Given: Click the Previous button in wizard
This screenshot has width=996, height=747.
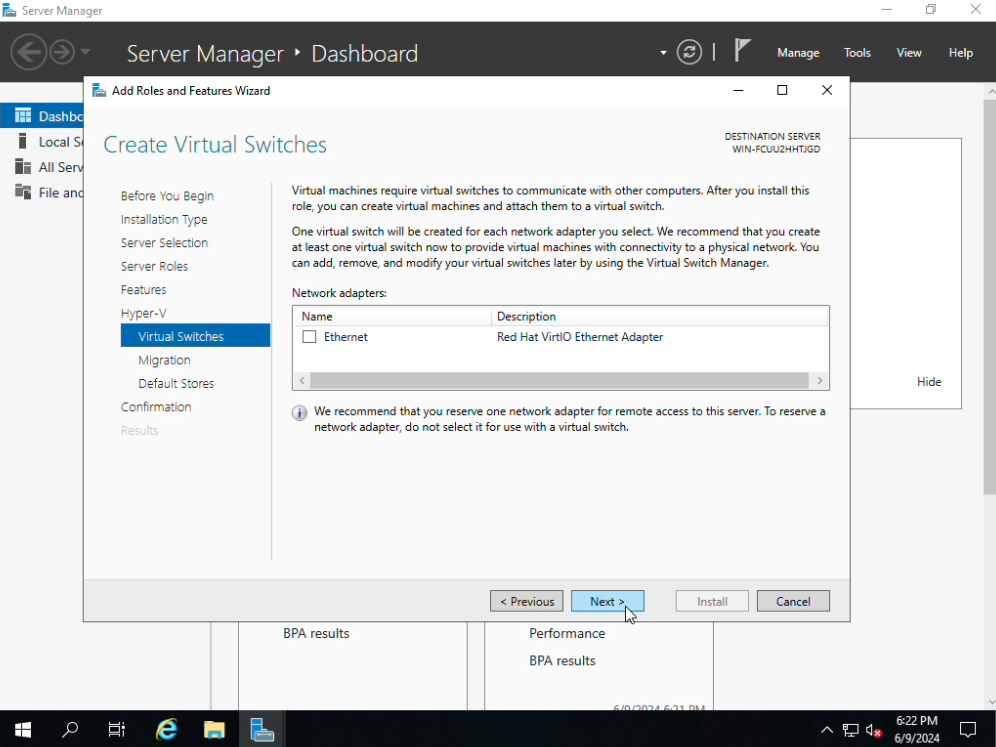Looking at the screenshot, I should click(x=526, y=601).
